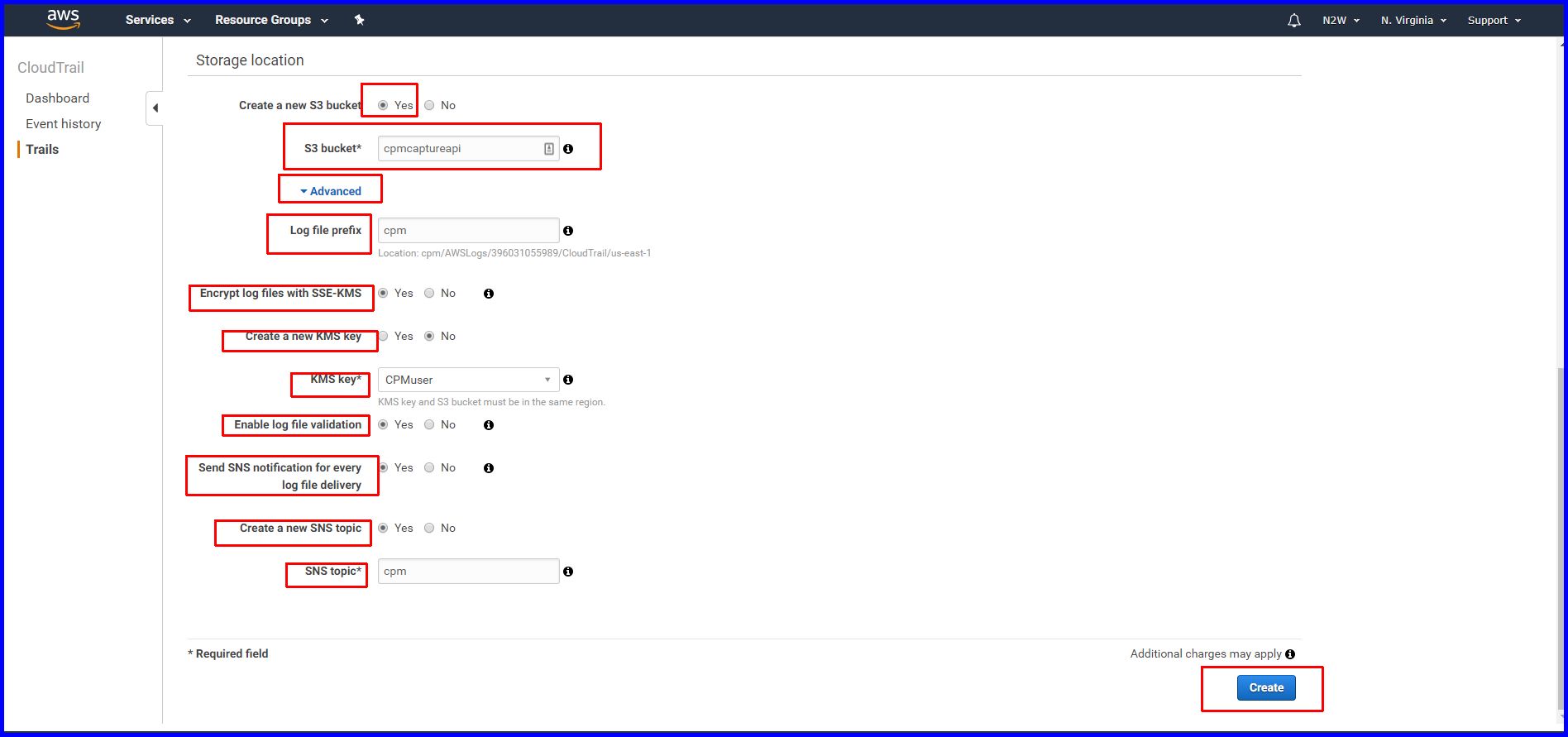Collapse the Advanced section
Image resolution: width=1568 pixels, height=737 pixels.
pyautogui.click(x=331, y=191)
